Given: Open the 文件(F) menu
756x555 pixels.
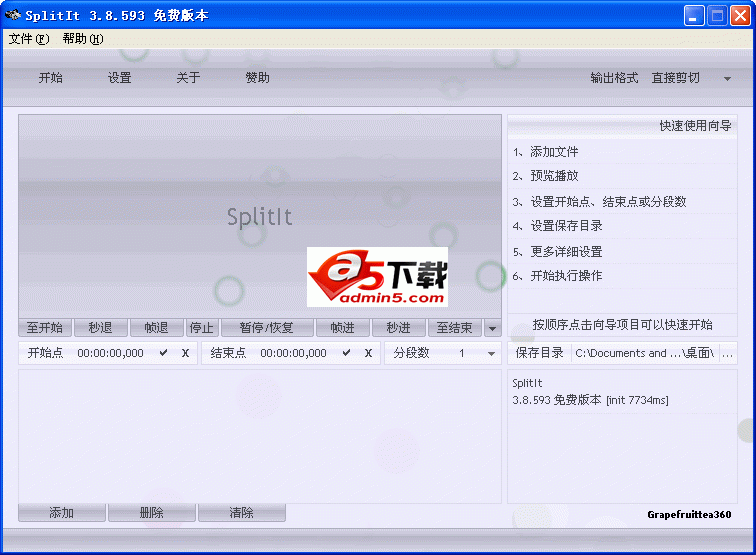Looking at the screenshot, I should [29, 39].
